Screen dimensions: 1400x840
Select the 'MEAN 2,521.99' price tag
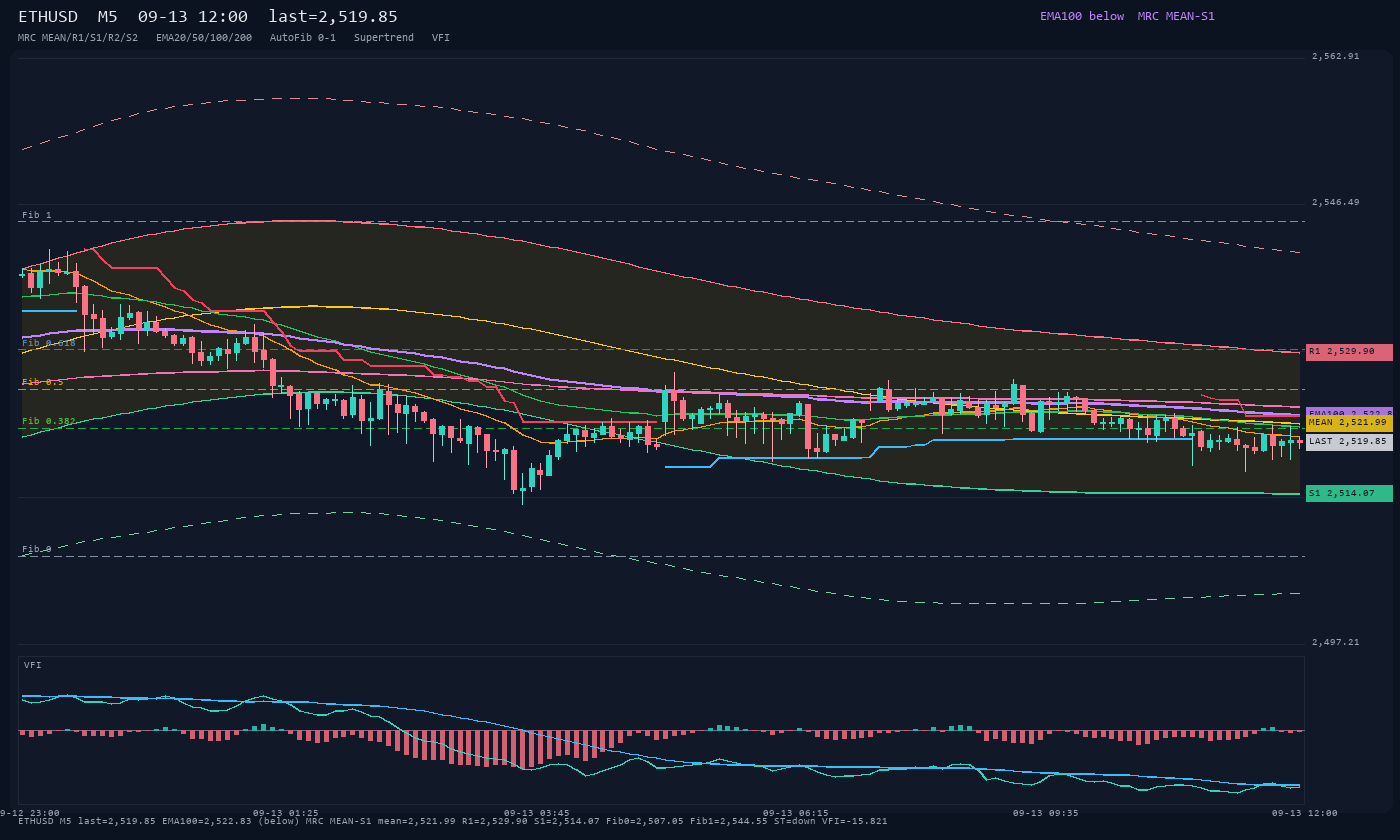point(1349,423)
